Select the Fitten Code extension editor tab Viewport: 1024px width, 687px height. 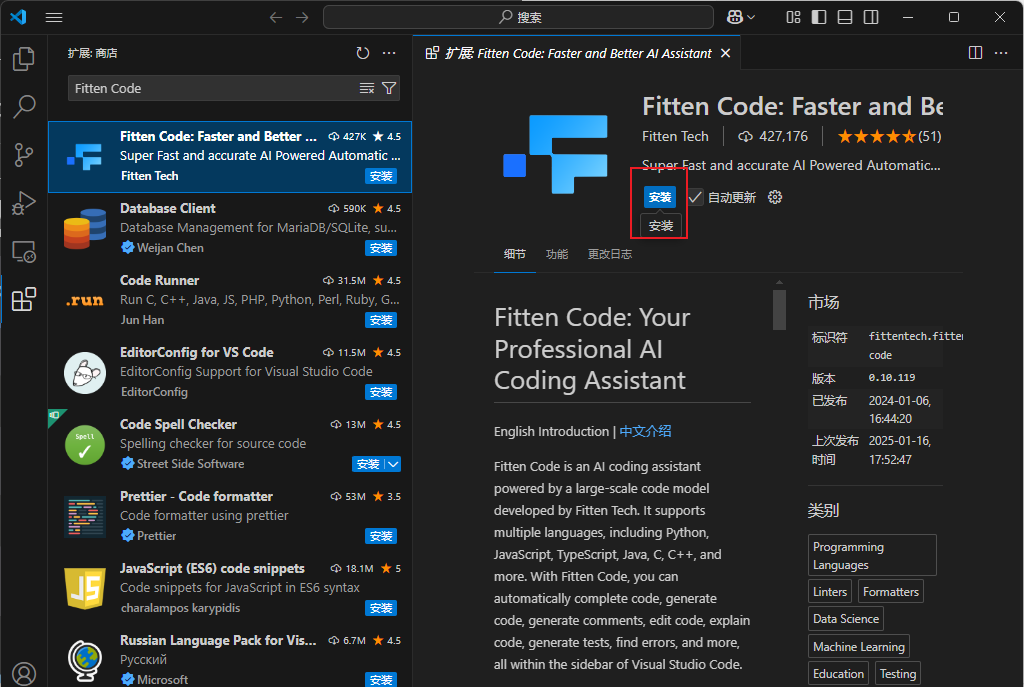577,53
